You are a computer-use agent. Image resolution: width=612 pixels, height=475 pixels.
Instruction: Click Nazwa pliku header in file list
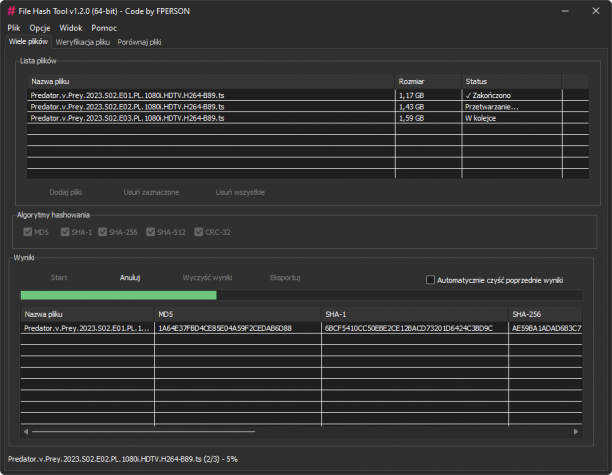tap(211, 82)
